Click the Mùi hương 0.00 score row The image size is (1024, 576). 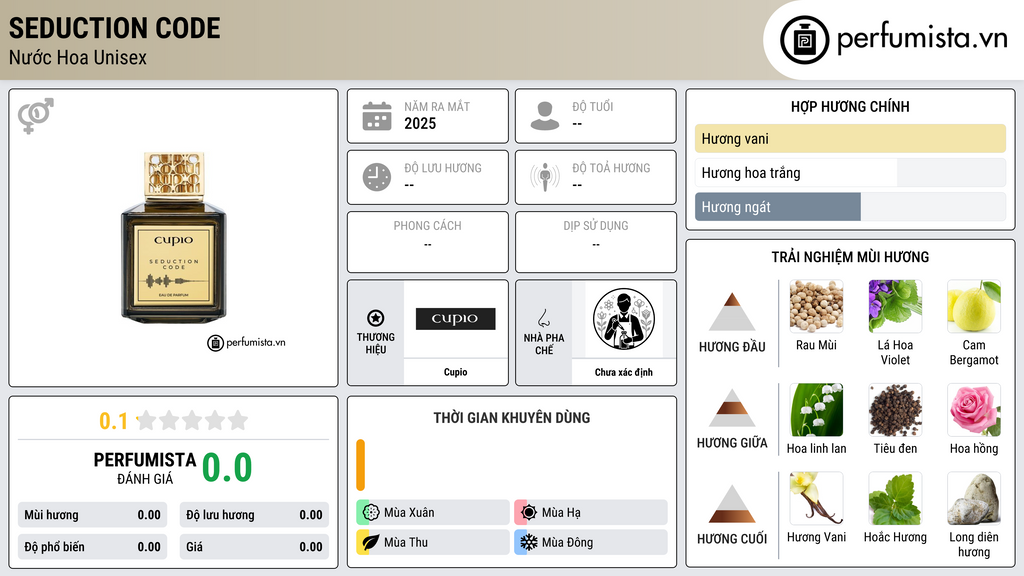click(x=92, y=515)
